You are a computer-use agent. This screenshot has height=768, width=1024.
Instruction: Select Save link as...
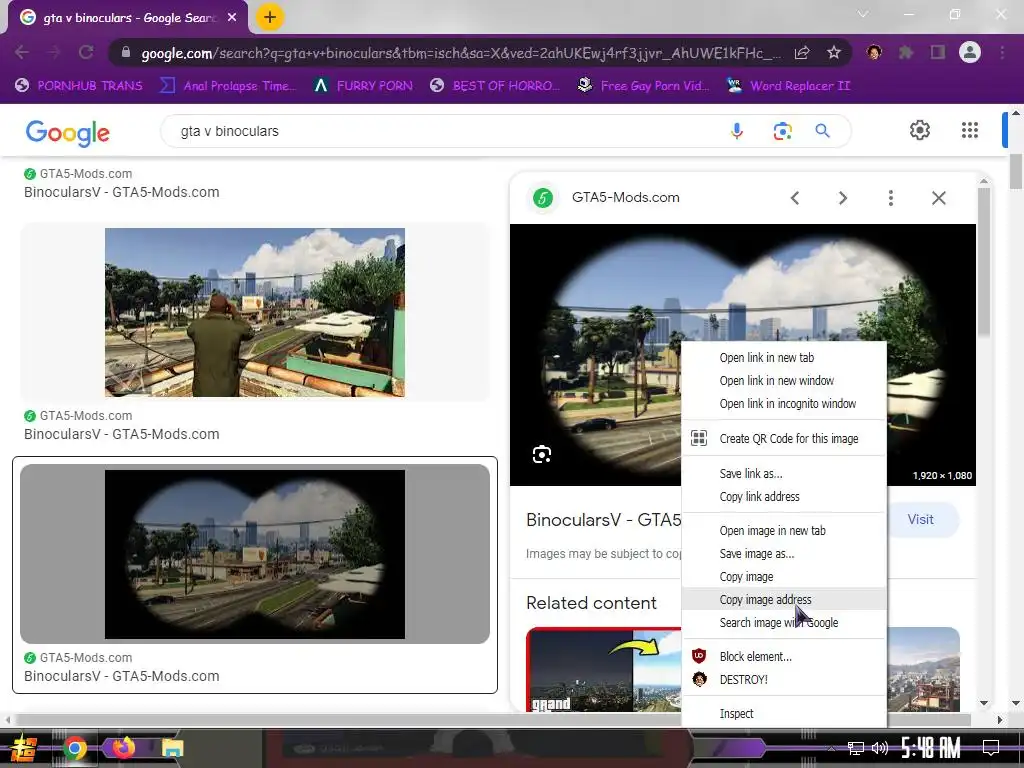pyautogui.click(x=784, y=473)
